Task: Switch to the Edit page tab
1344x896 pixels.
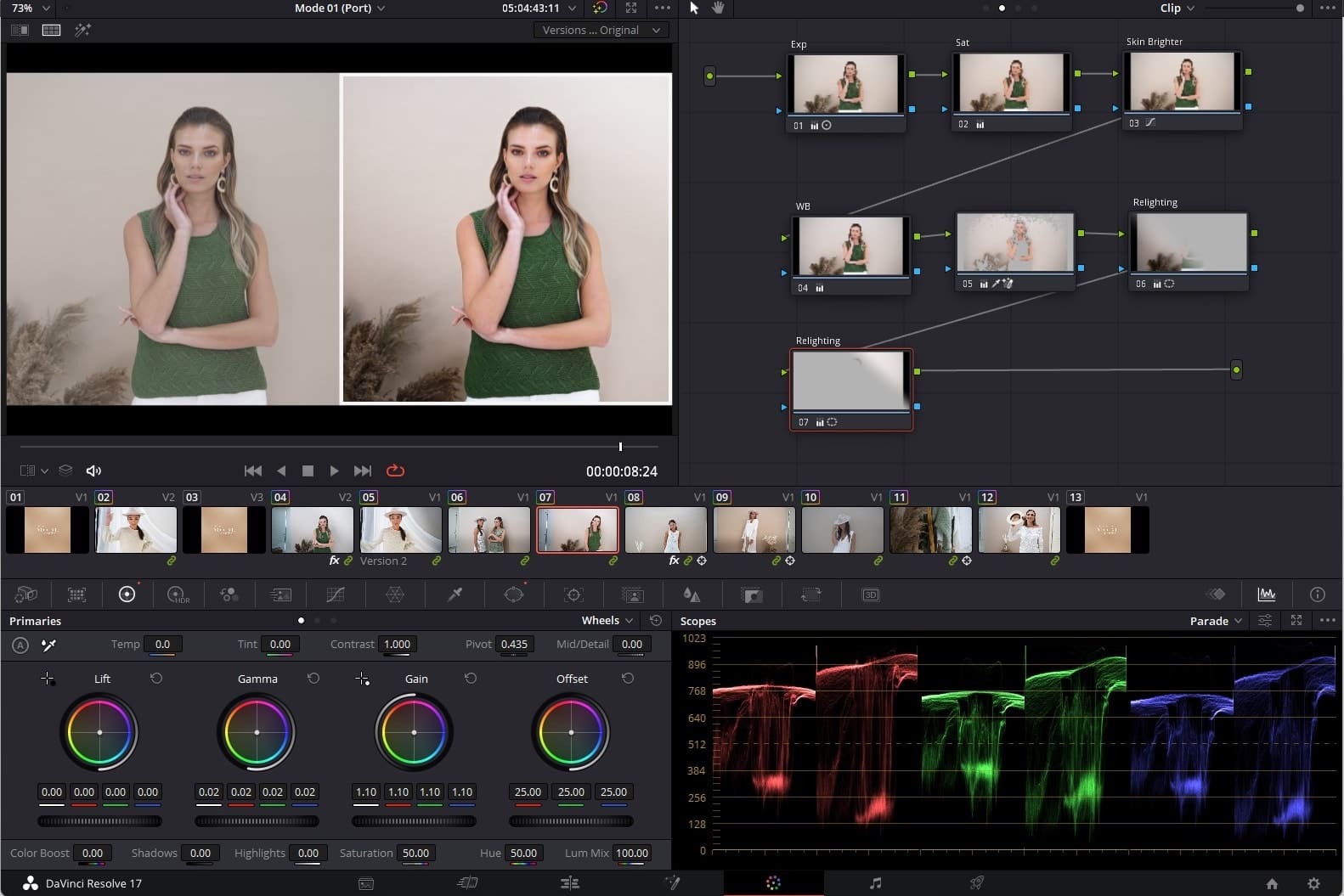Action: tap(570, 883)
